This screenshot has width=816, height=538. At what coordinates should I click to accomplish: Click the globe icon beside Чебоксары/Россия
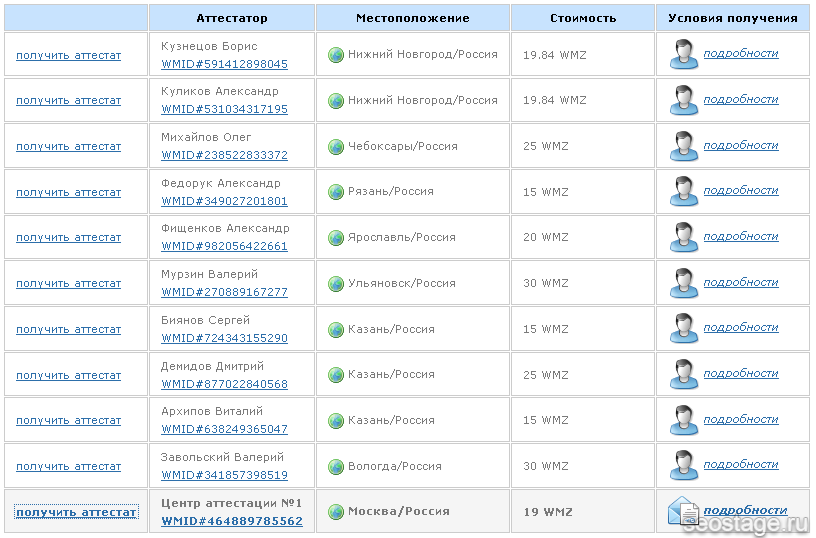tap(336, 147)
